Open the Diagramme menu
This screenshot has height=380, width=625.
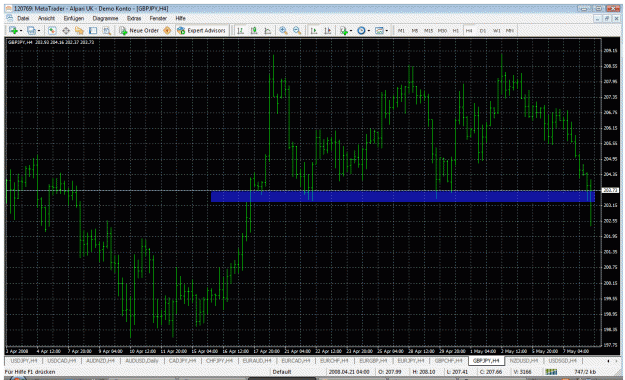(x=105, y=18)
